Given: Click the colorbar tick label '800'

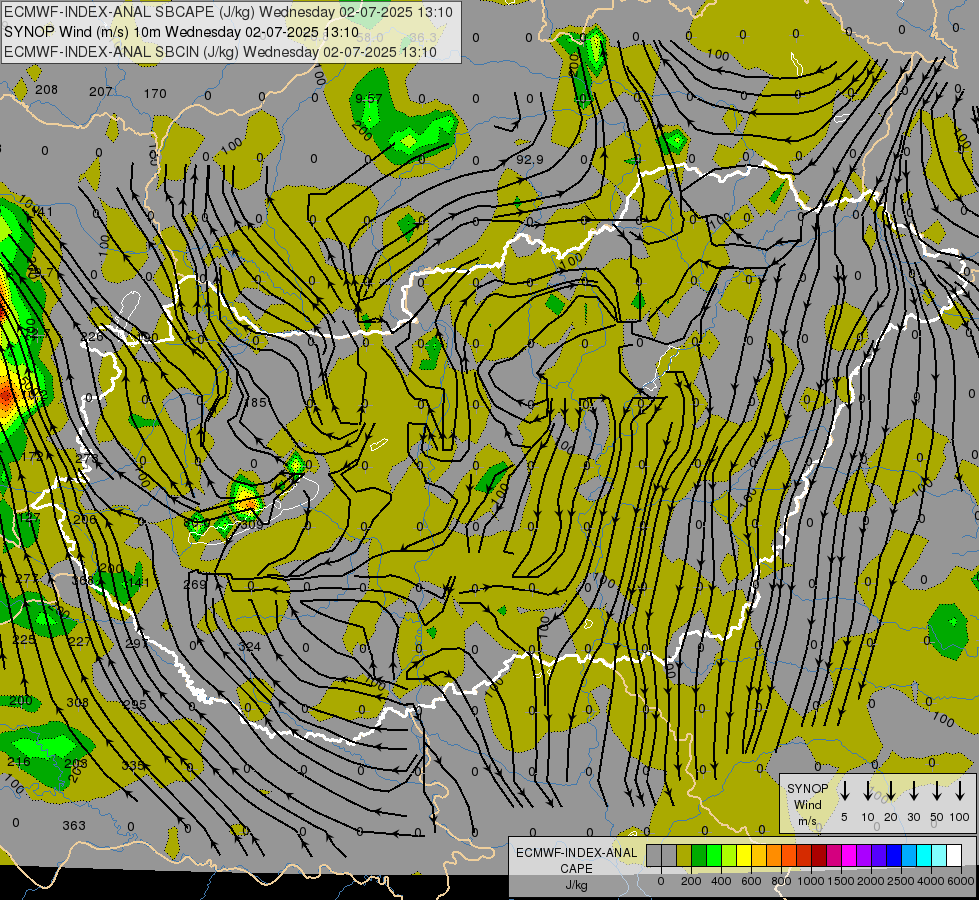Looking at the screenshot, I should (x=781, y=881).
